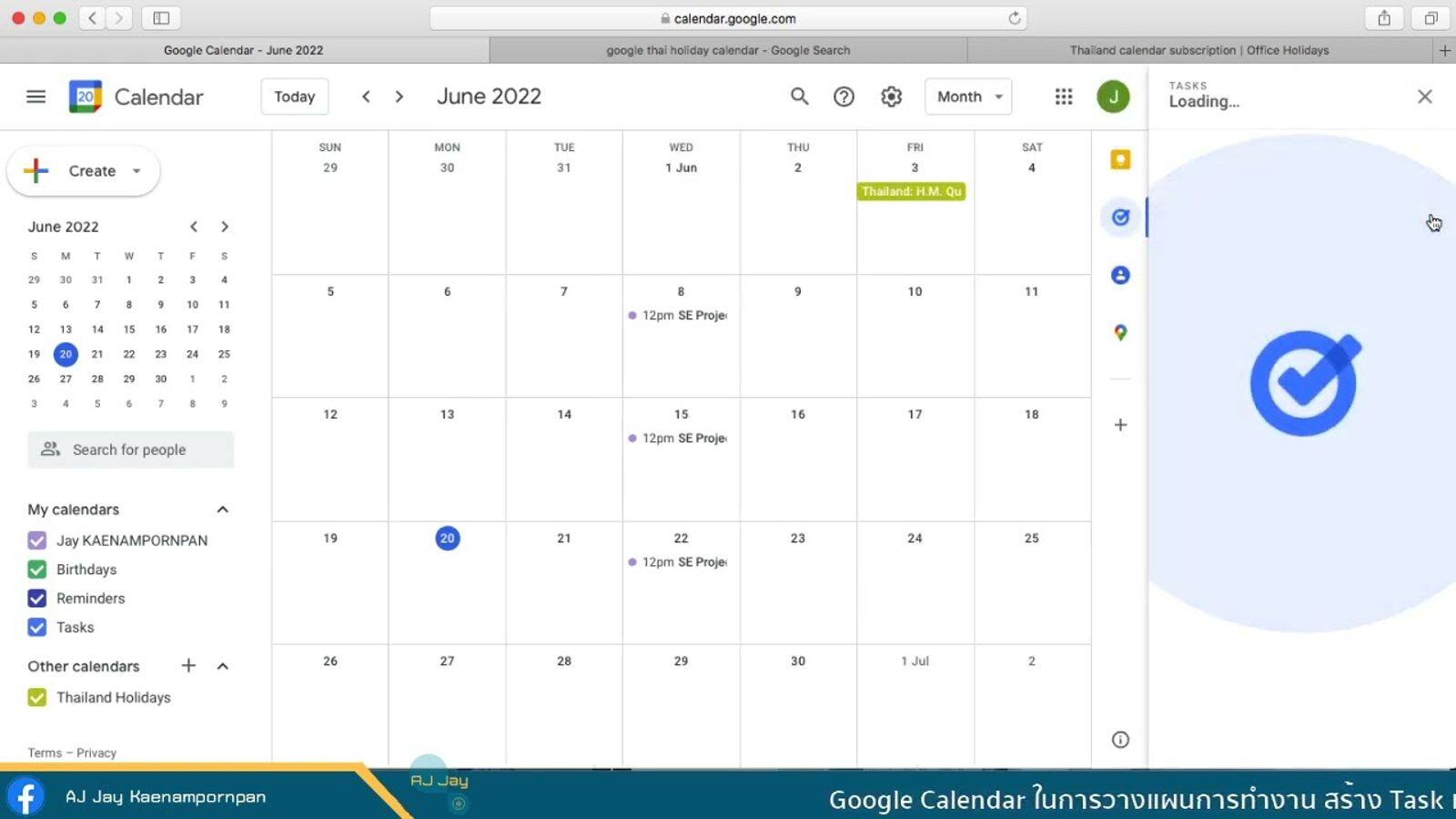1456x819 pixels.
Task: Switch to Google Calendar - June 2022 tab
Action: 244,51
